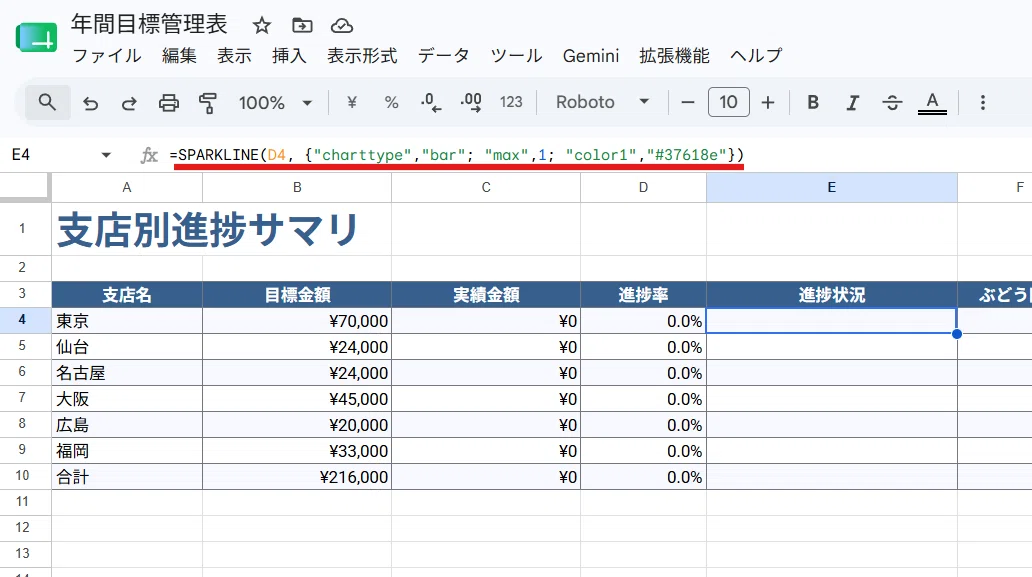The width and height of the screenshot is (1032, 577).
Task: Undo the last action
Action: pos(90,103)
